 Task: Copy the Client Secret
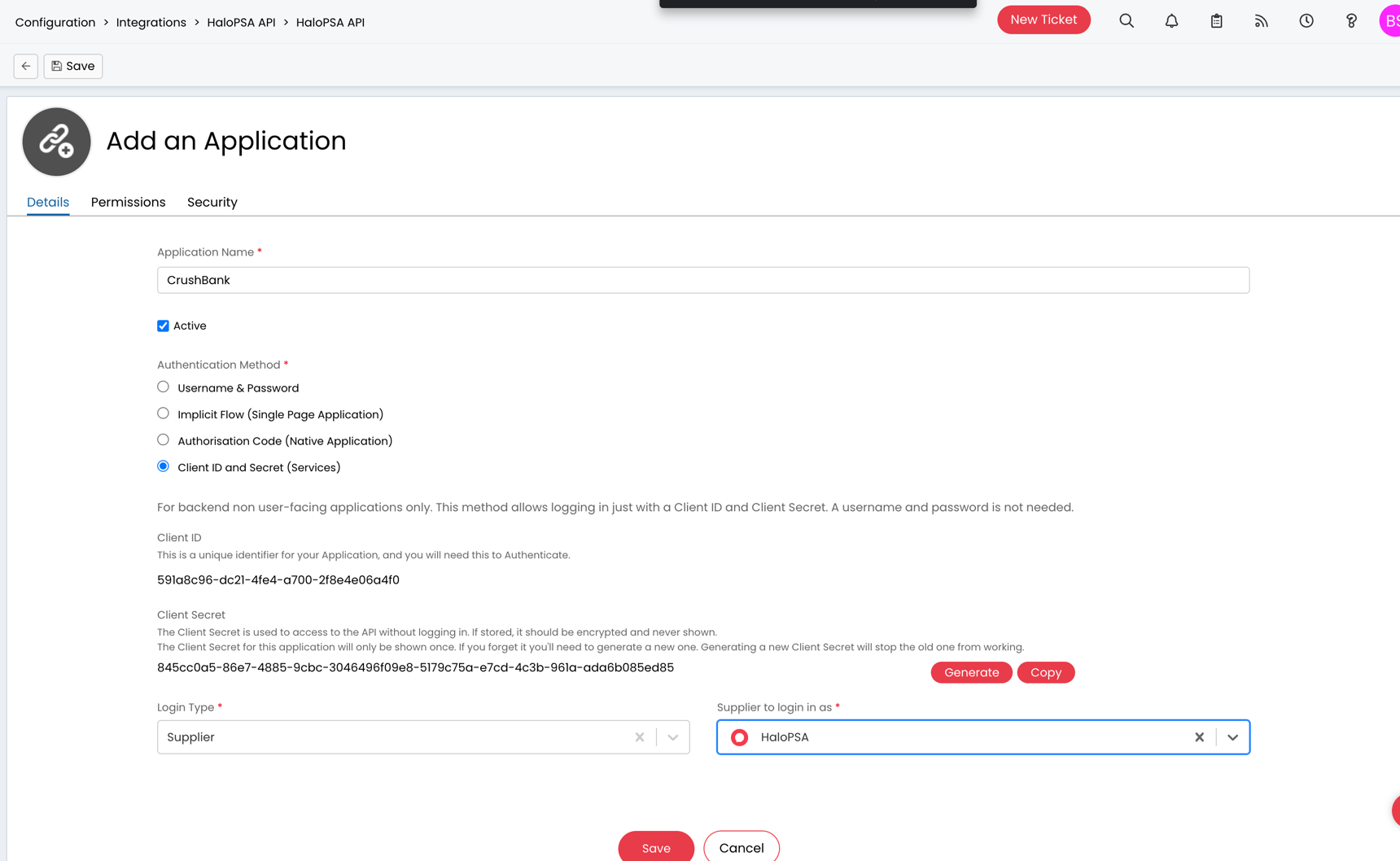click(x=1046, y=672)
